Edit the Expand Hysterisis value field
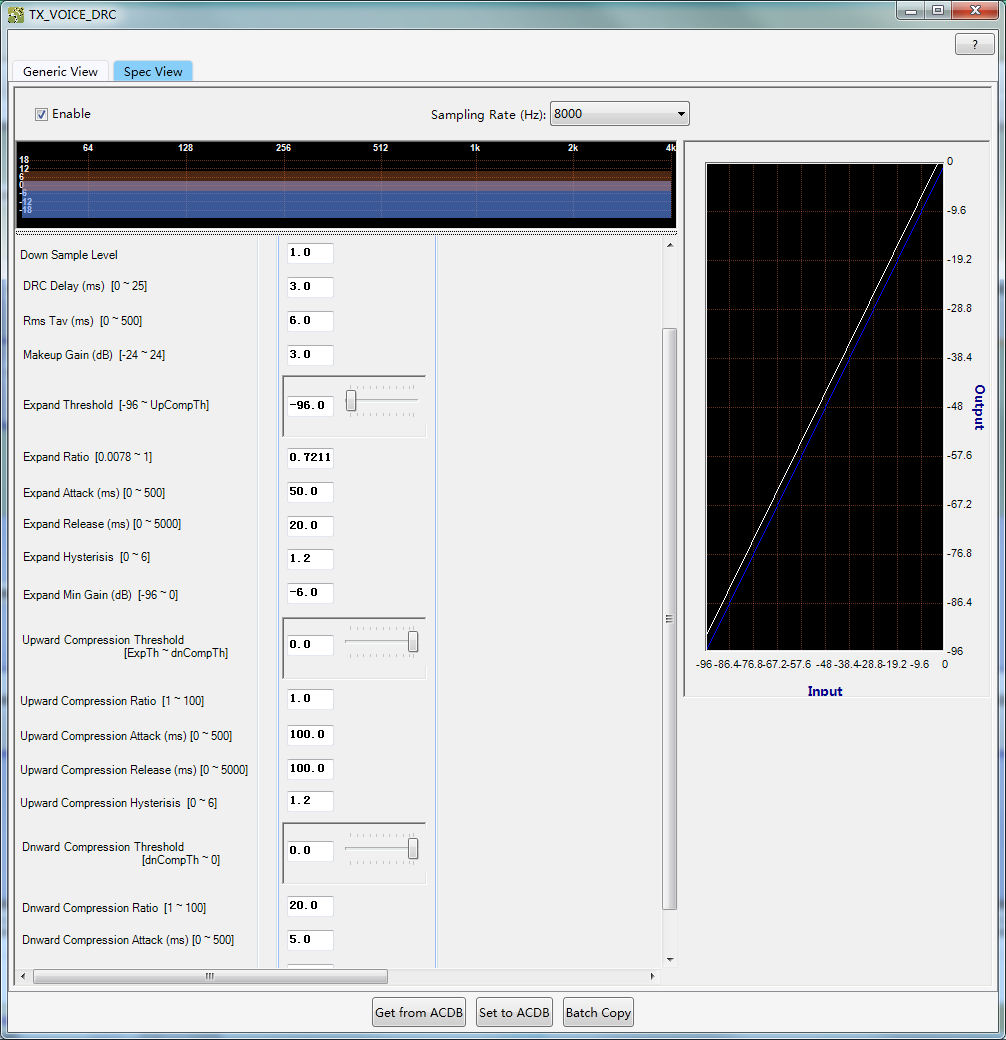 [x=310, y=558]
